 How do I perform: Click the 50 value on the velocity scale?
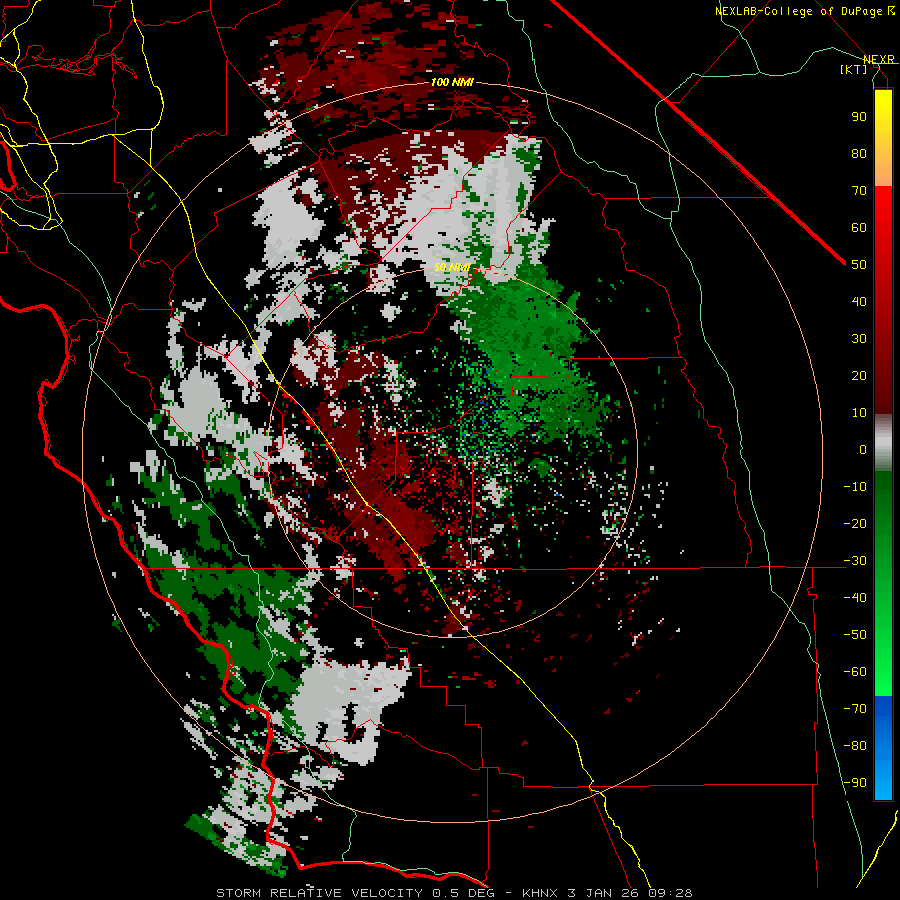click(859, 265)
